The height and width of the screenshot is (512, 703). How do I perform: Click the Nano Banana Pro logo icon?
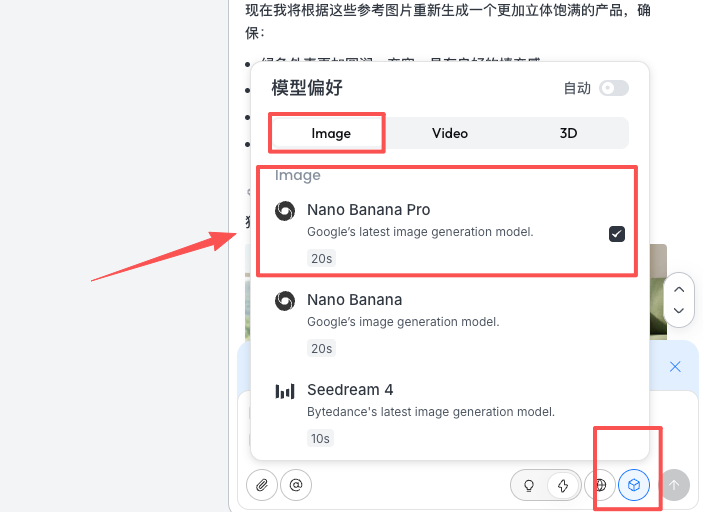285,211
